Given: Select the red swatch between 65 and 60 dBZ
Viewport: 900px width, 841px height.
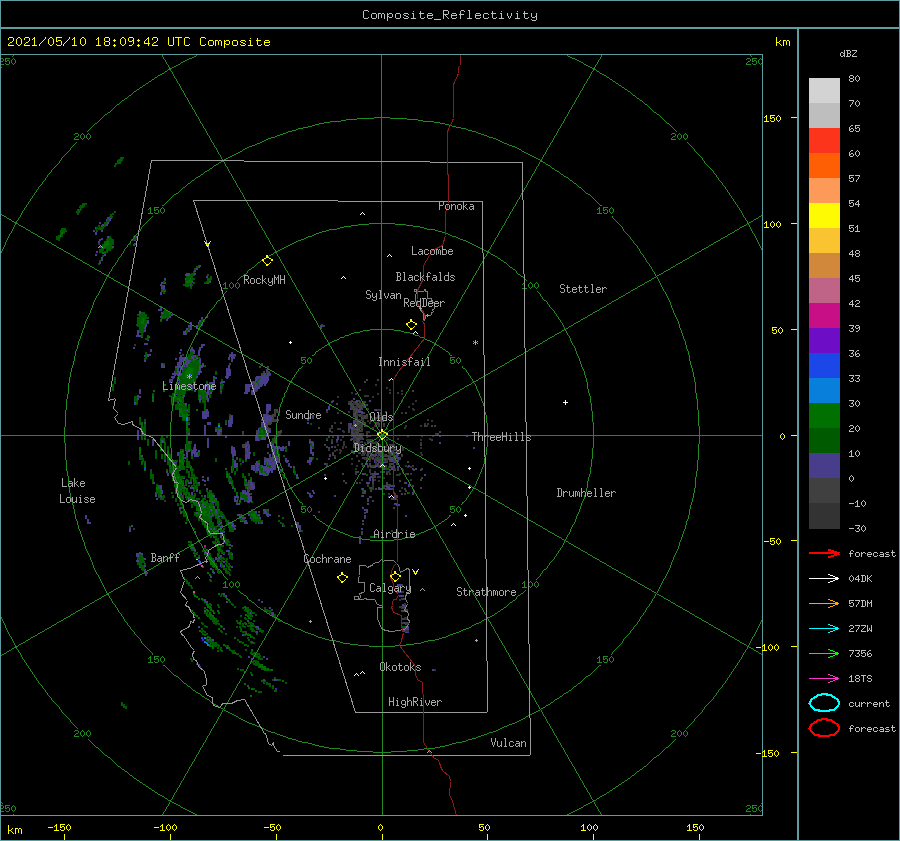Looking at the screenshot, I should pyautogui.click(x=824, y=141).
